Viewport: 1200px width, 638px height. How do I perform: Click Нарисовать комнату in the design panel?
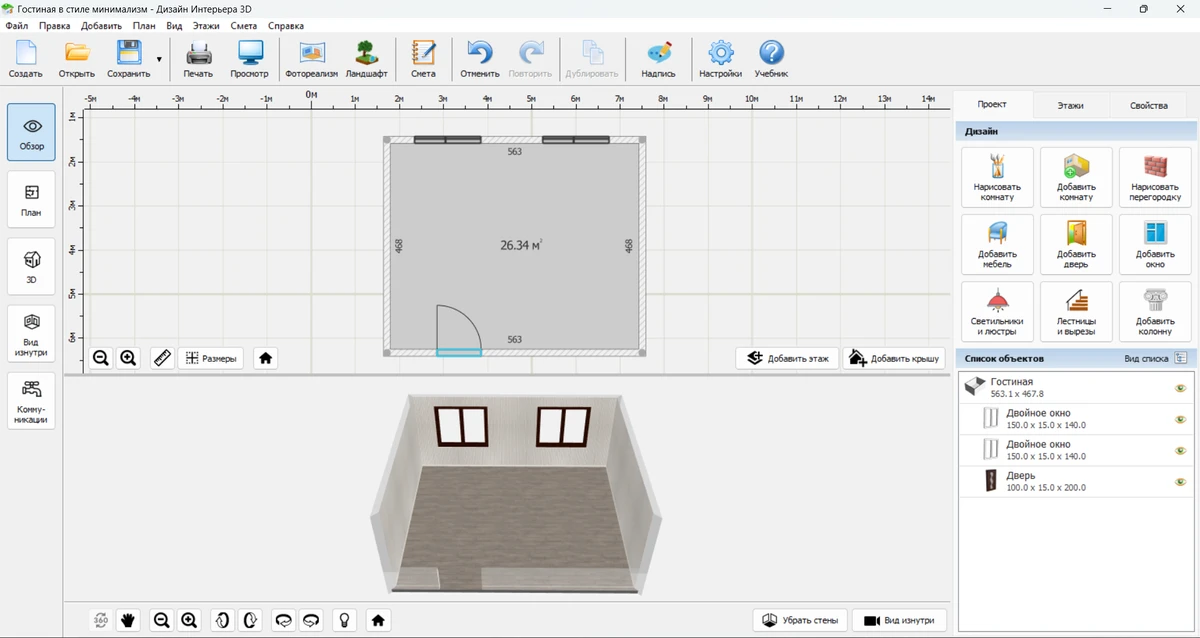coord(997,178)
